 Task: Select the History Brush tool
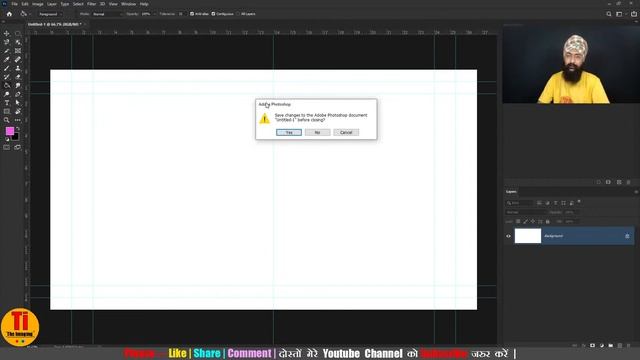(x=7, y=77)
